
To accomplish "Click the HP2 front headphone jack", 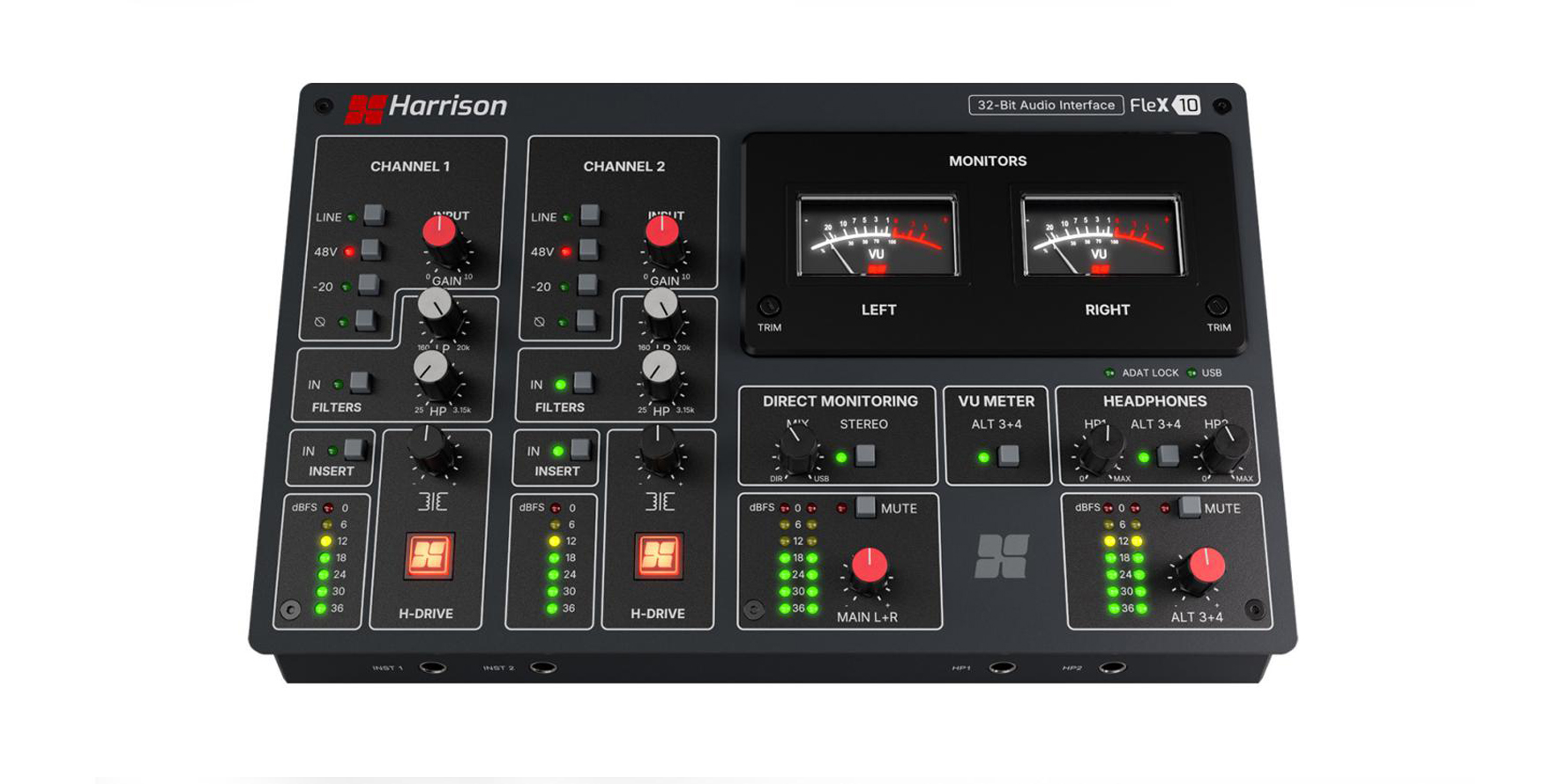I will click(x=1112, y=668).
